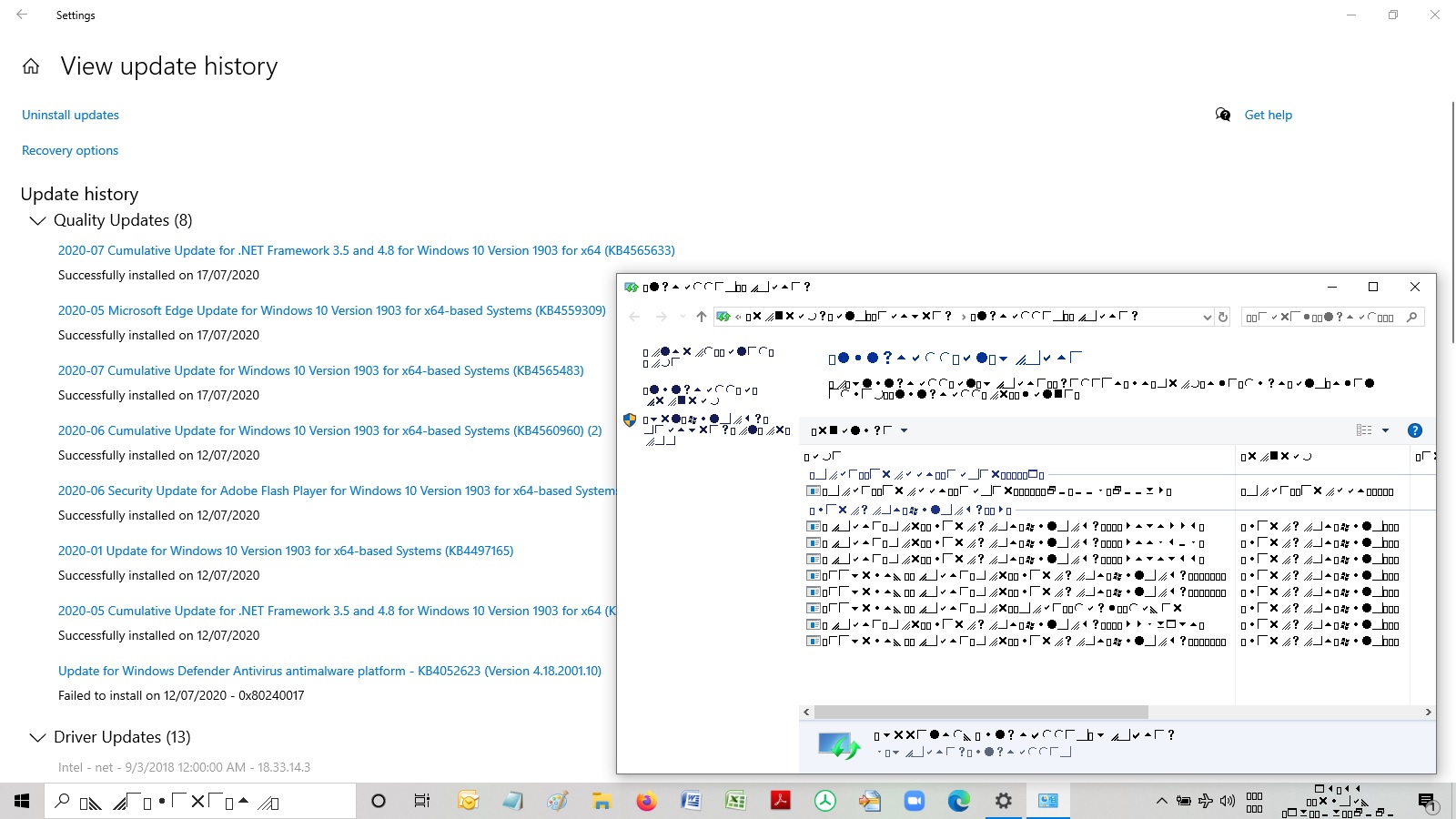Screen dimensions: 1456x819
Task: Click the input language indicator in tray
Action: coord(1254,801)
